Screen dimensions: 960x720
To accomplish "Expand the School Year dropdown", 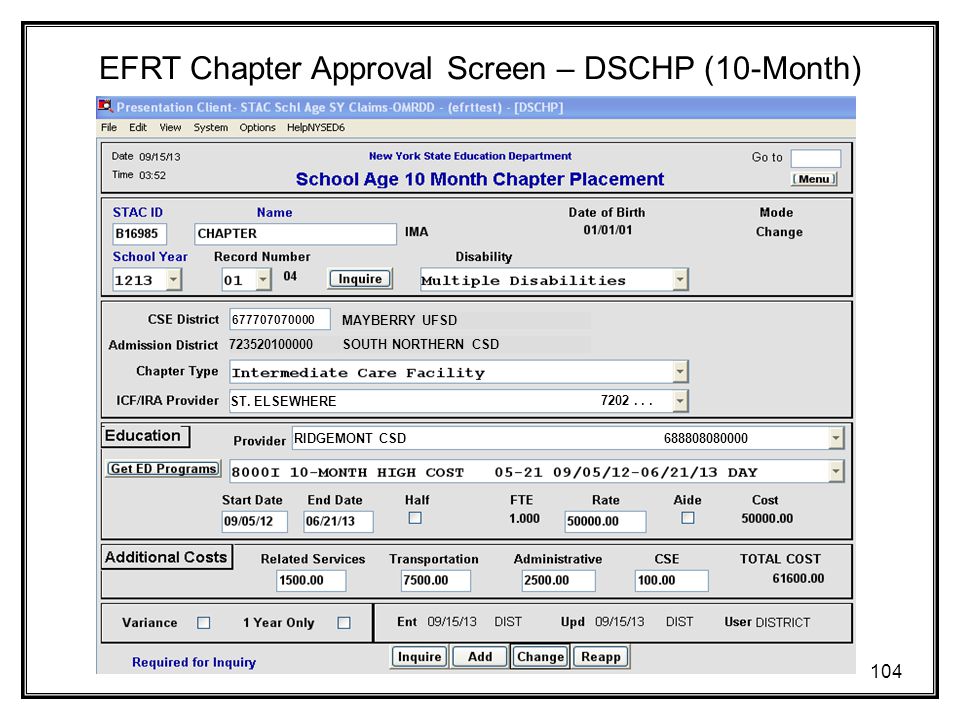I will (174, 280).
